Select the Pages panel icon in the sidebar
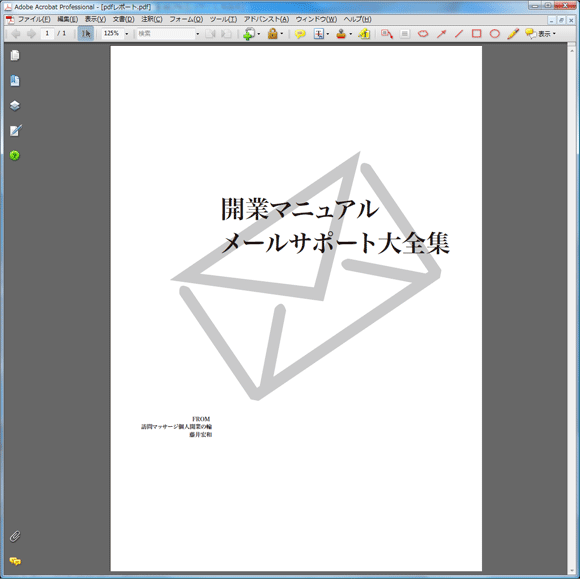 (x=15, y=55)
